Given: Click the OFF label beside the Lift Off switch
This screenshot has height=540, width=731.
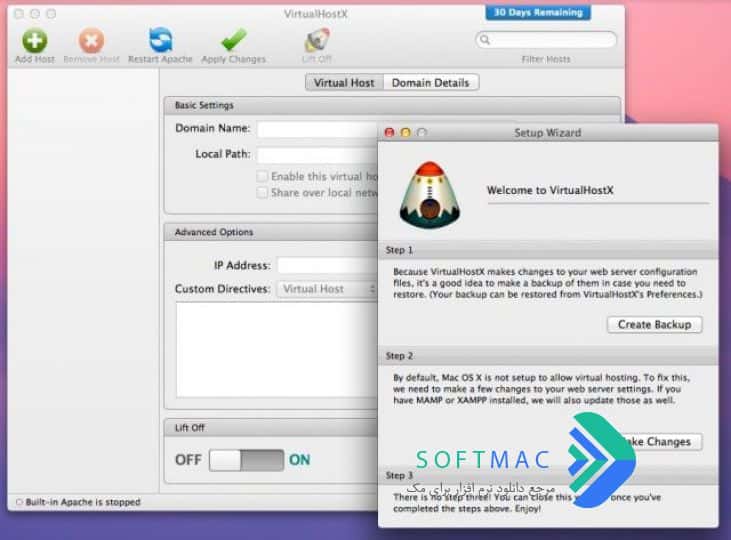Looking at the screenshot, I should click(x=188, y=460).
